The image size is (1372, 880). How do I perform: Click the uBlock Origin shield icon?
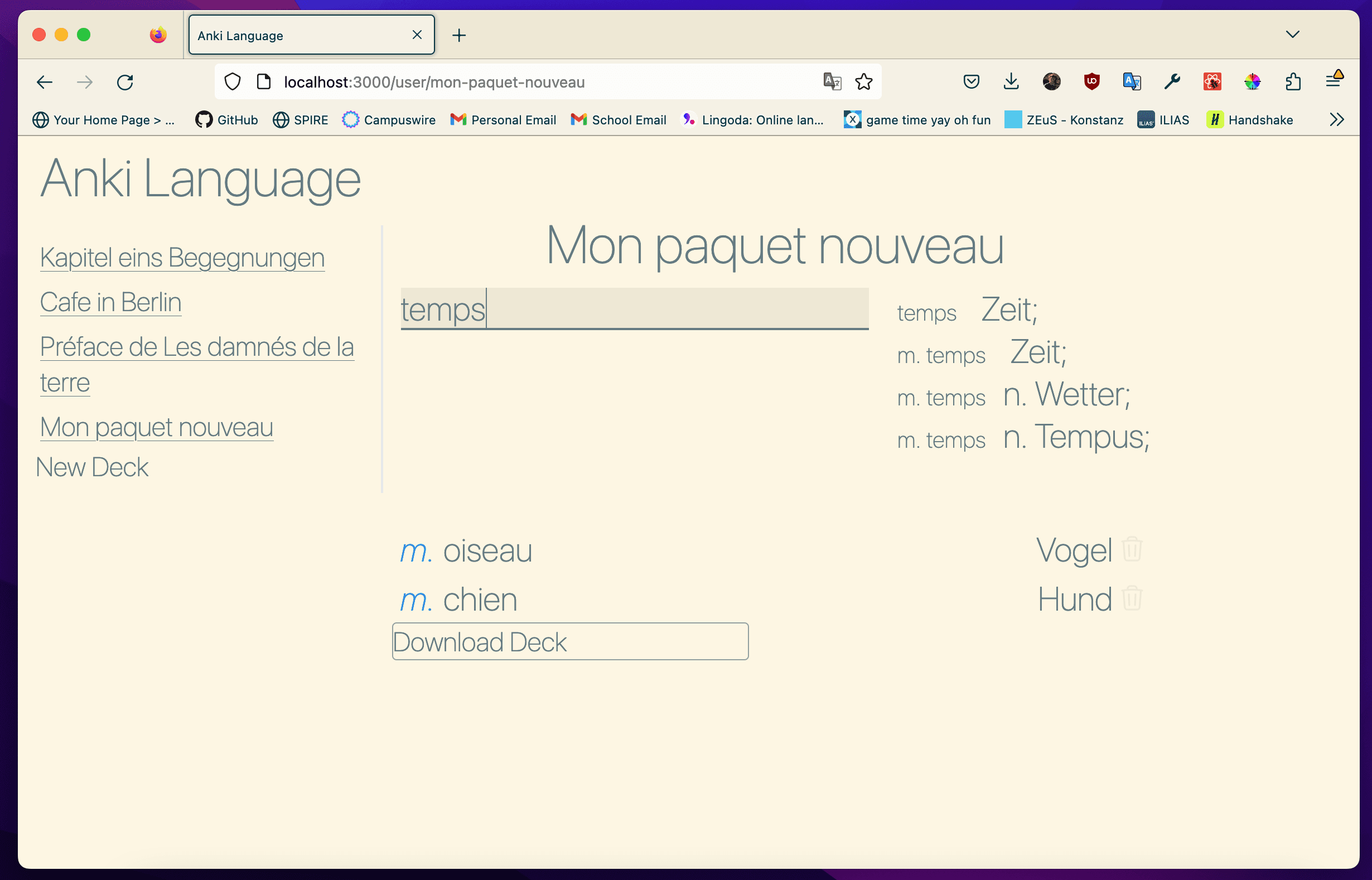[x=1091, y=82]
